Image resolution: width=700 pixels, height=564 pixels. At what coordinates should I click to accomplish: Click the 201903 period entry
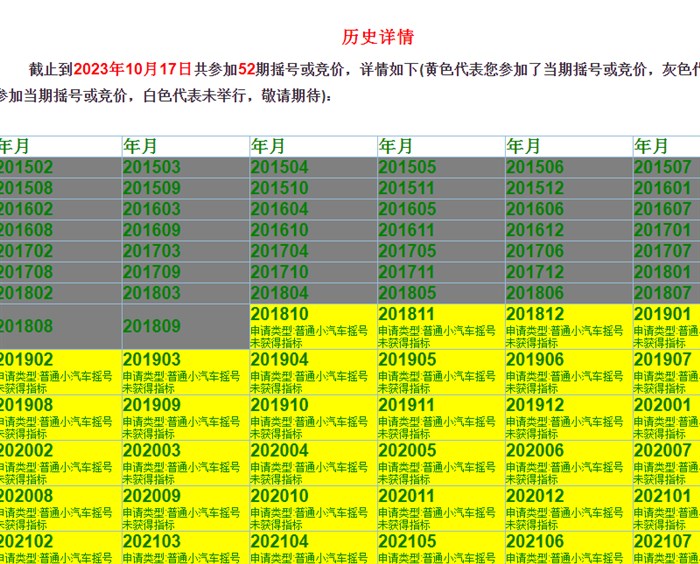[185, 371]
